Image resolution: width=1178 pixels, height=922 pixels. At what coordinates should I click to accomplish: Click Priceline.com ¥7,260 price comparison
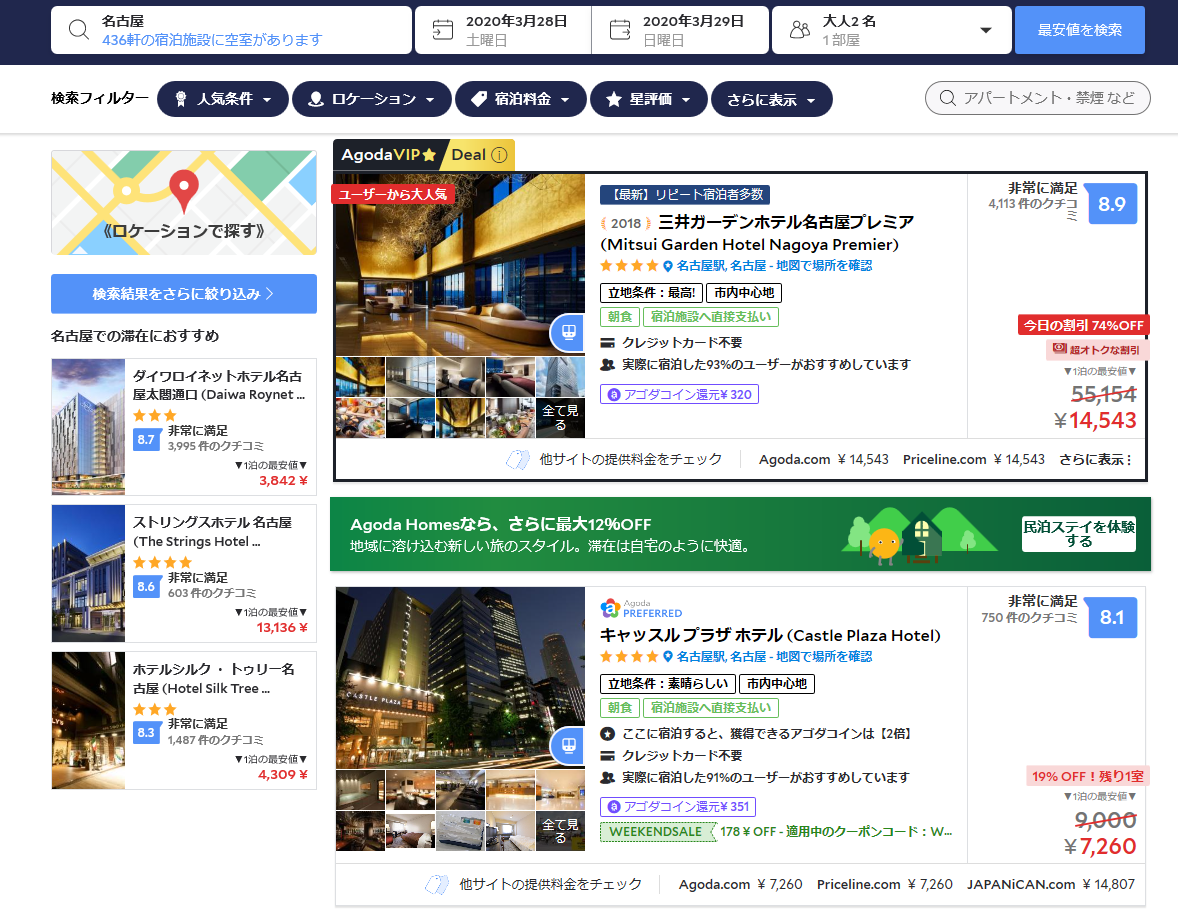point(885,884)
